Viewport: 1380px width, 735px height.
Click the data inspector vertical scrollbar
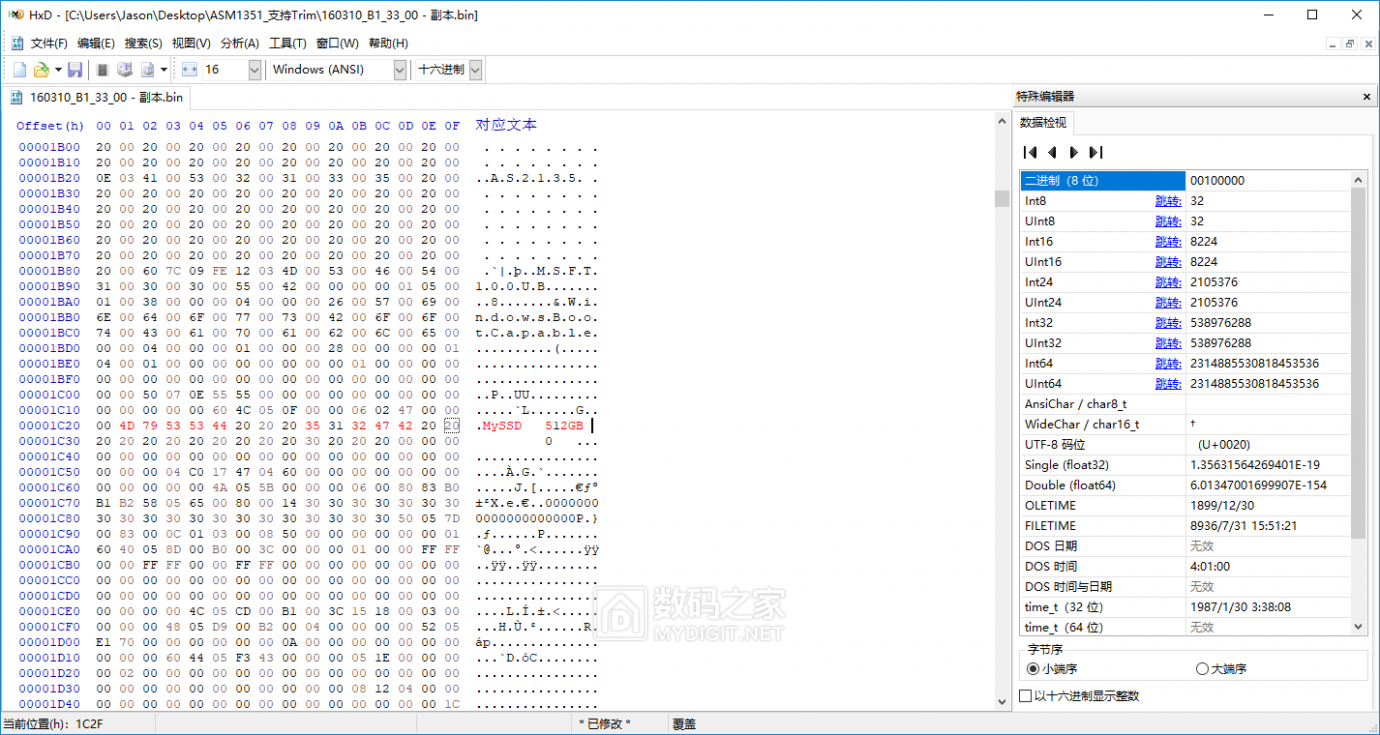coord(1358,362)
